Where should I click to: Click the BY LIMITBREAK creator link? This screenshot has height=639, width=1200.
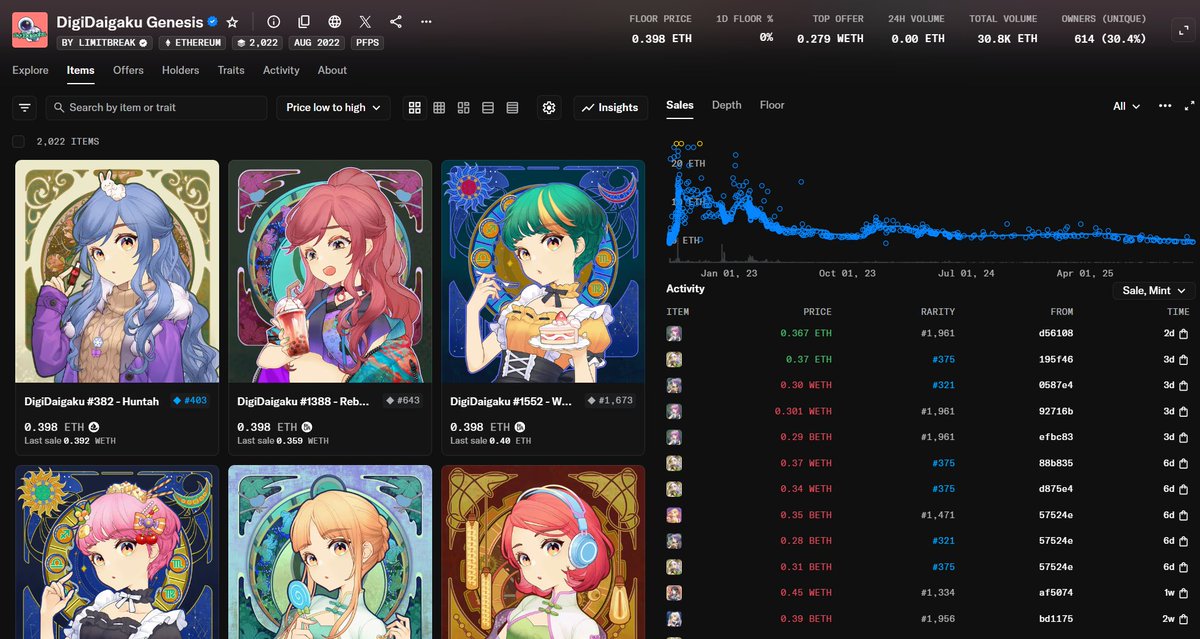tap(104, 43)
